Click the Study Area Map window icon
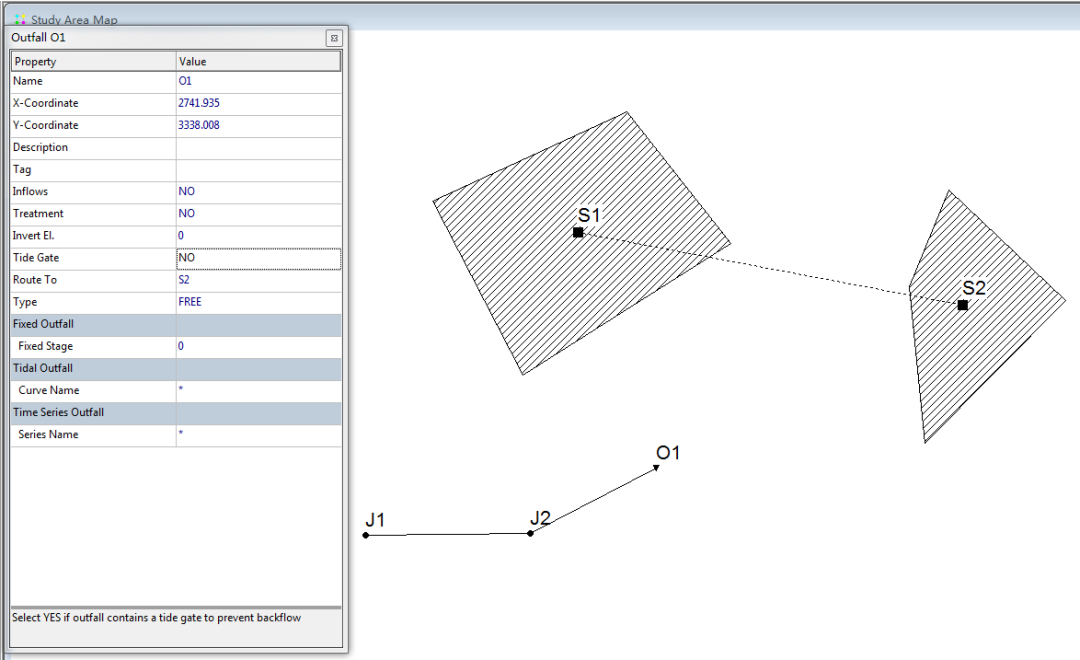1080x660 pixels. click(20, 19)
